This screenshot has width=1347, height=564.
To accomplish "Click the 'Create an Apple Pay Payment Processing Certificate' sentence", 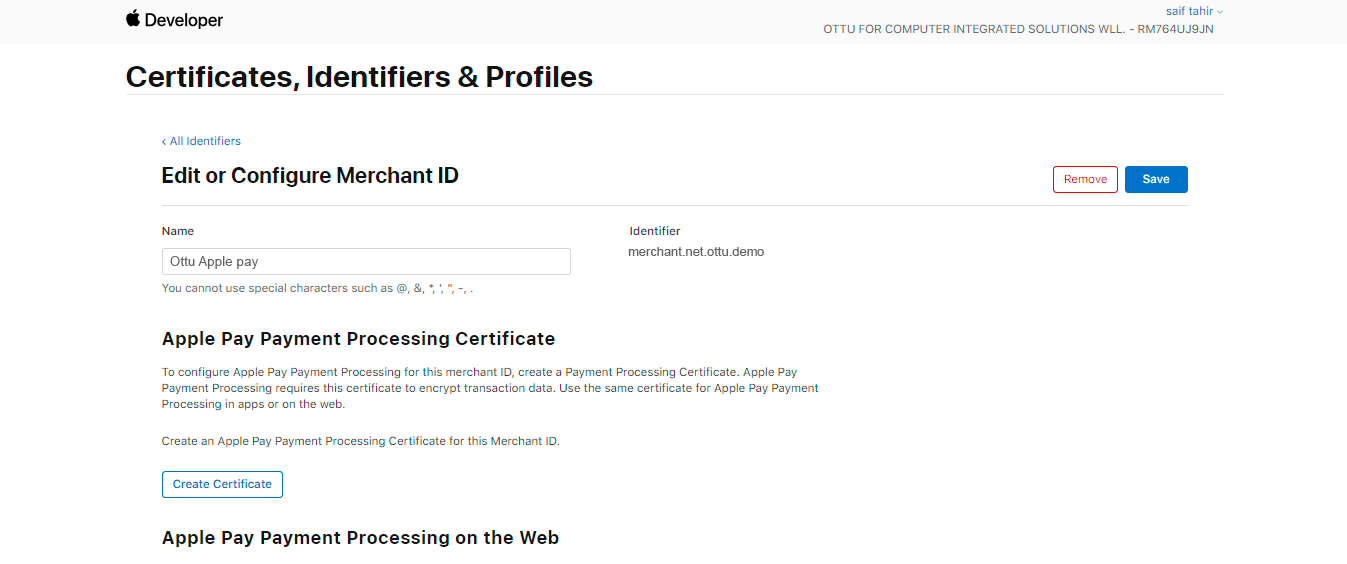I will click(360, 441).
